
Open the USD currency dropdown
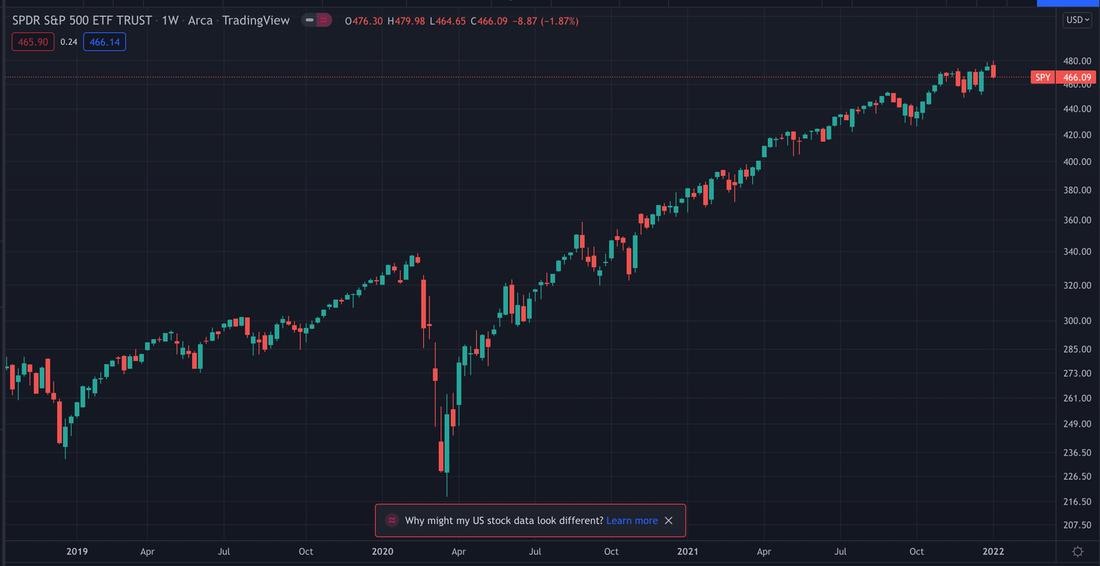pos(1077,20)
